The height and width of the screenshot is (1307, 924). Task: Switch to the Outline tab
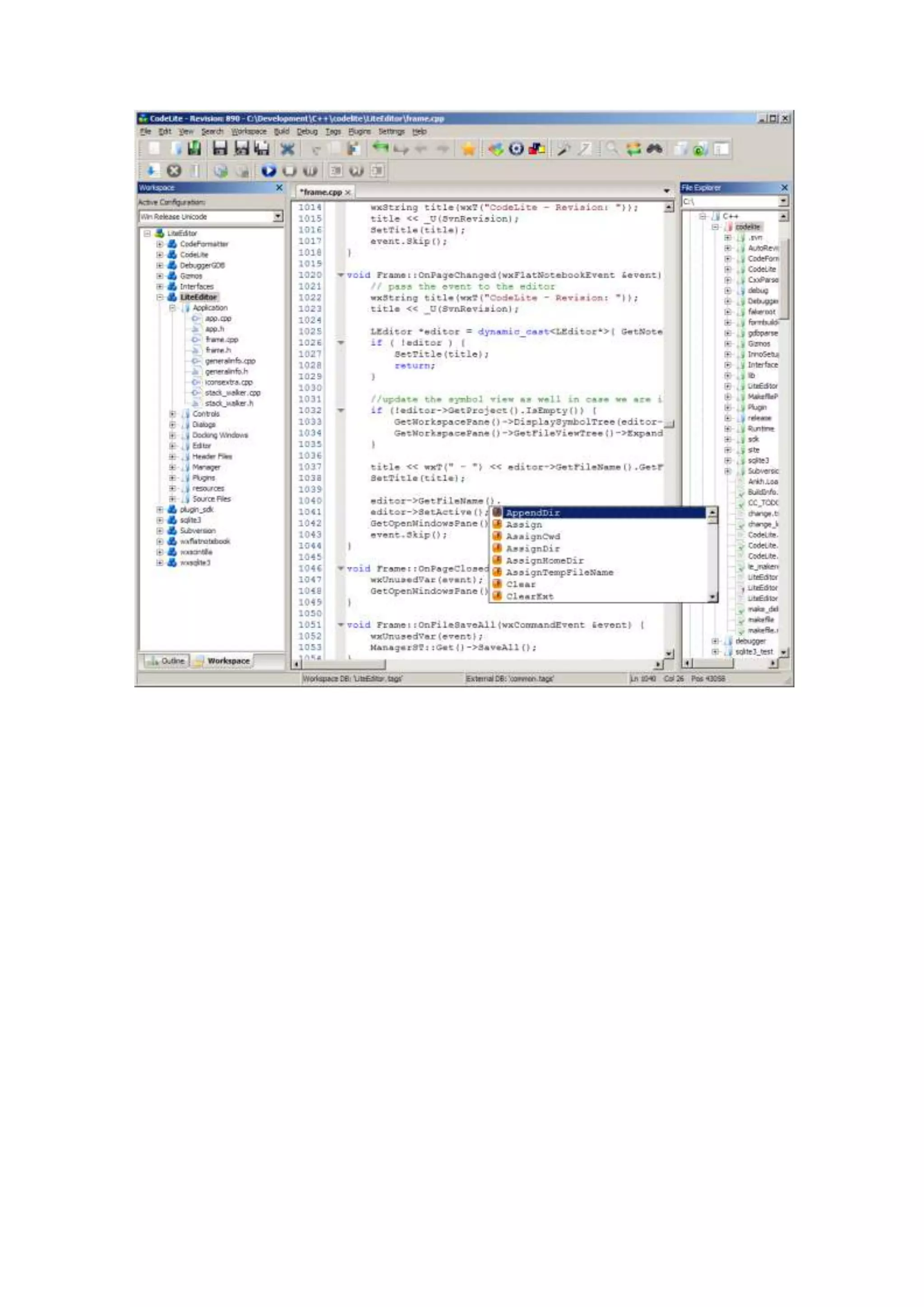point(166,661)
